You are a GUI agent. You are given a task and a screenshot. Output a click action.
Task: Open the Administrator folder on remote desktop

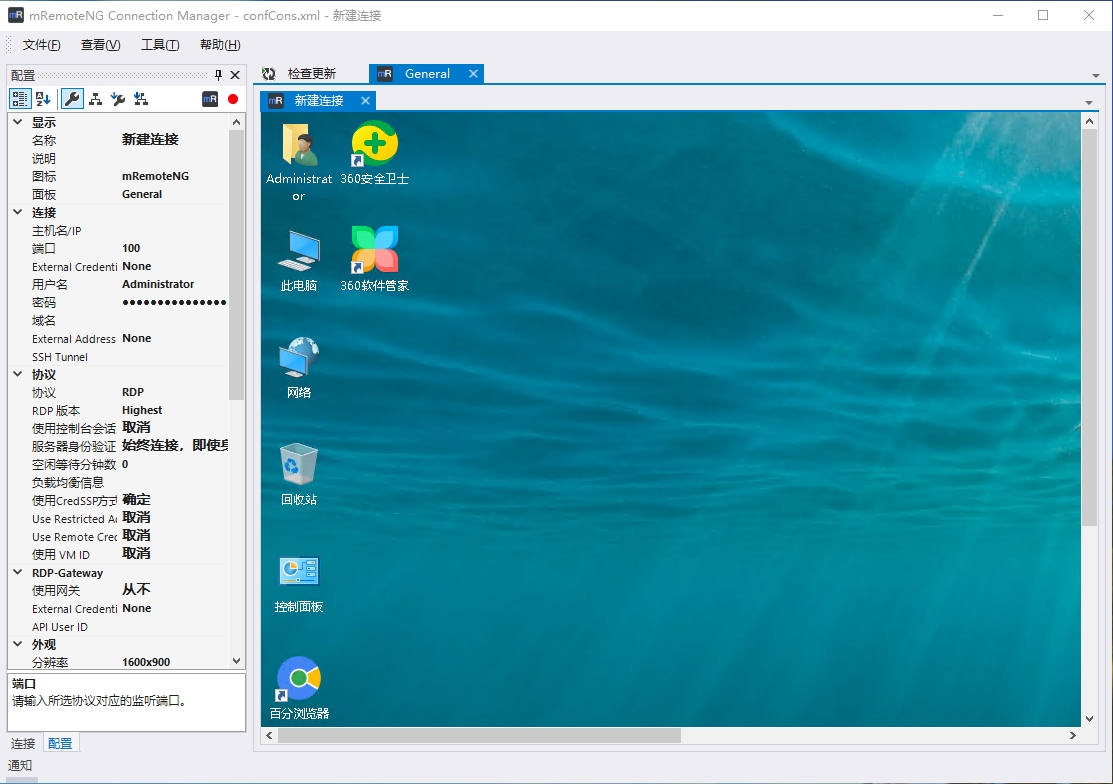[x=299, y=162]
